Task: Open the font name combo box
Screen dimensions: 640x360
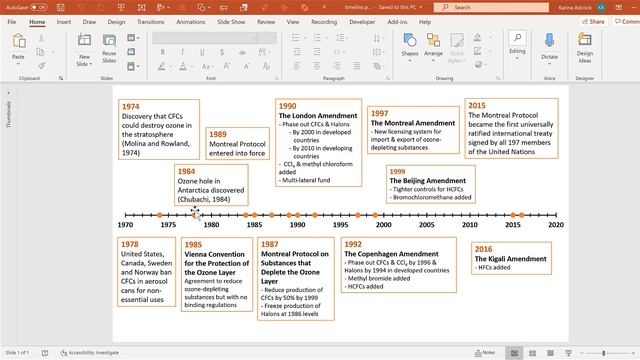Action: pyautogui.click(x=205, y=38)
